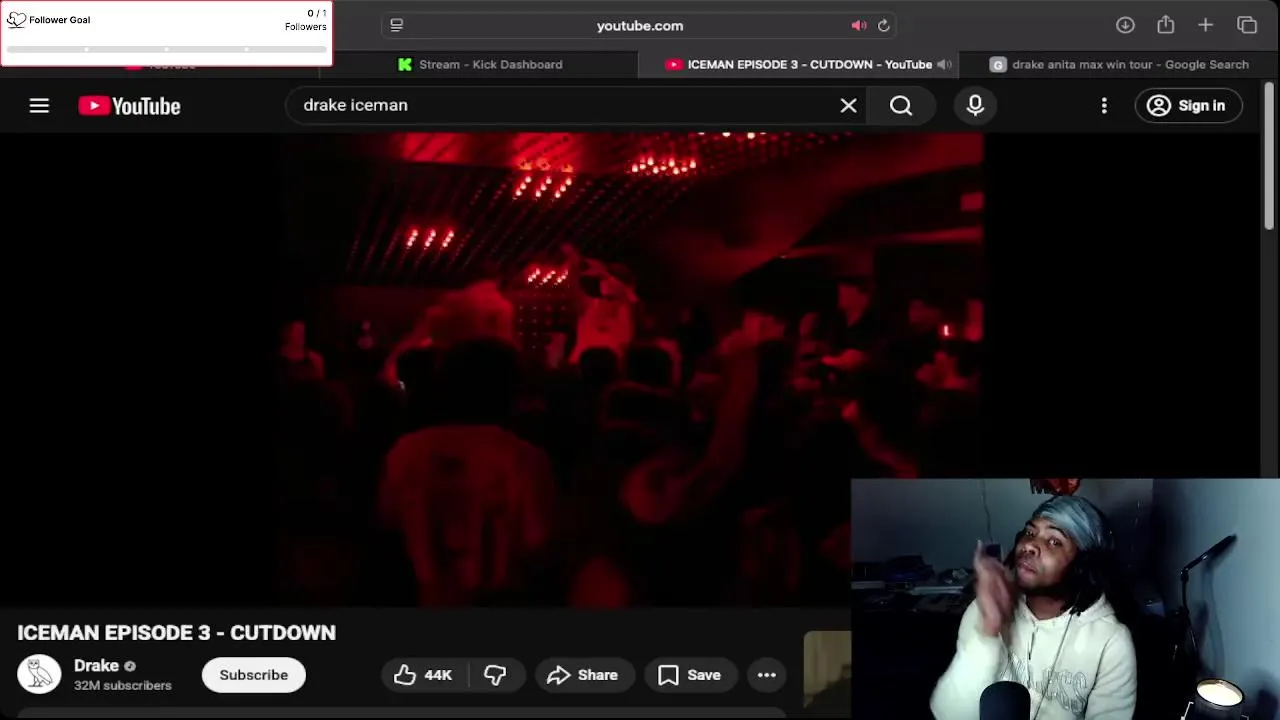Reload the page from the address bar
The width and height of the screenshot is (1280, 720).
(884, 25)
